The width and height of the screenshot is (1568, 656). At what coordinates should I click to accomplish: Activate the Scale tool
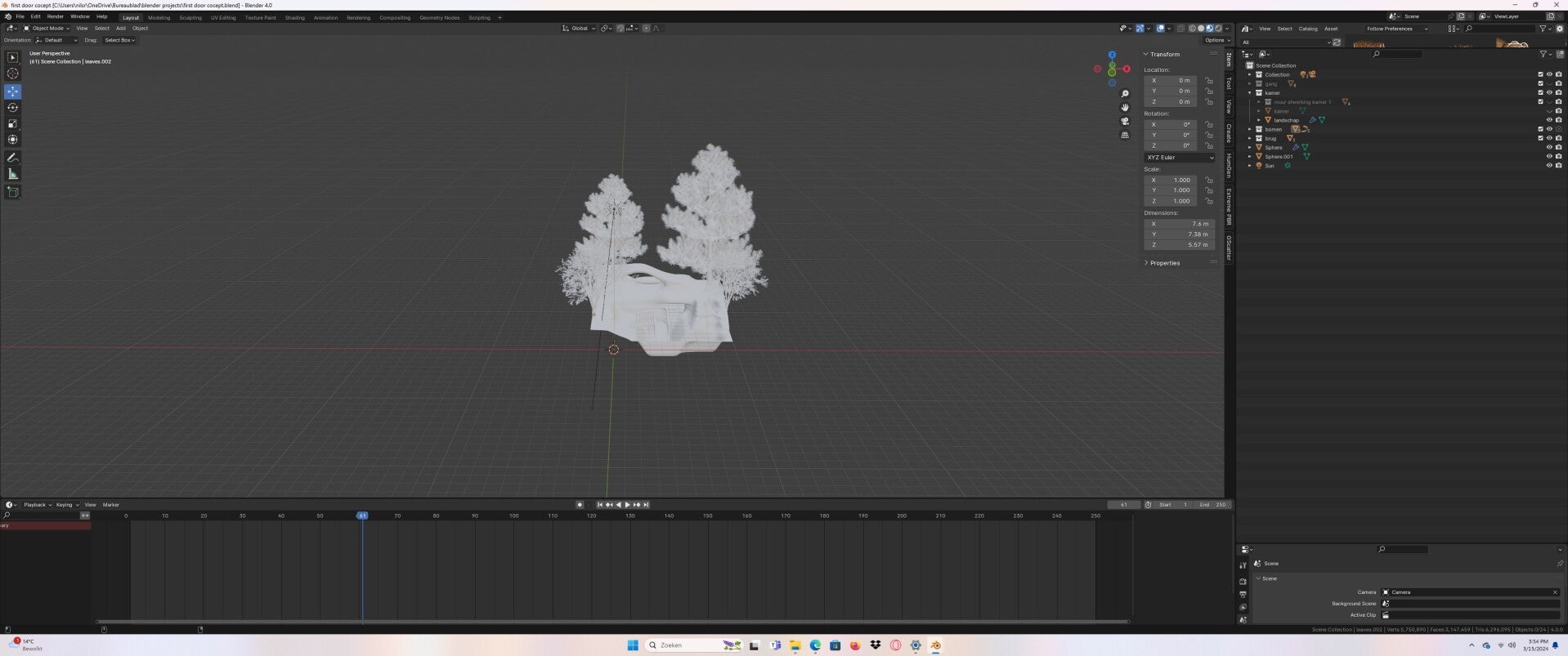tap(12, 123)
